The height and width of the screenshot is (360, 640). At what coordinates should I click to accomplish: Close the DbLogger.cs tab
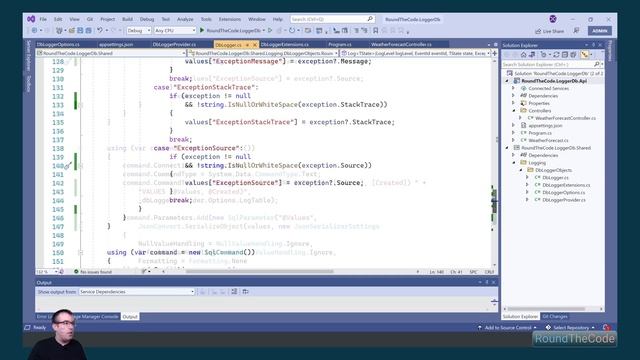(255, 44)
